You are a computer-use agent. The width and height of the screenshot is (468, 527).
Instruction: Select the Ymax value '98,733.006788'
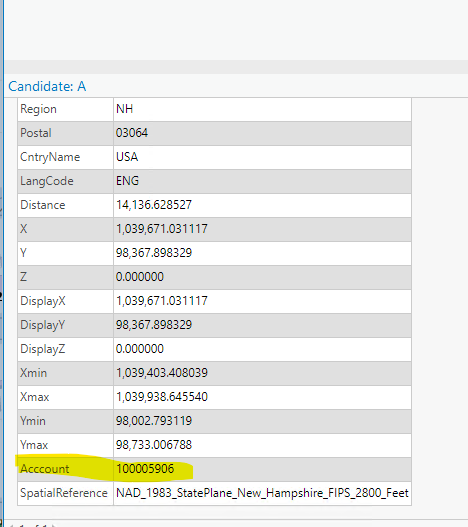154,445
